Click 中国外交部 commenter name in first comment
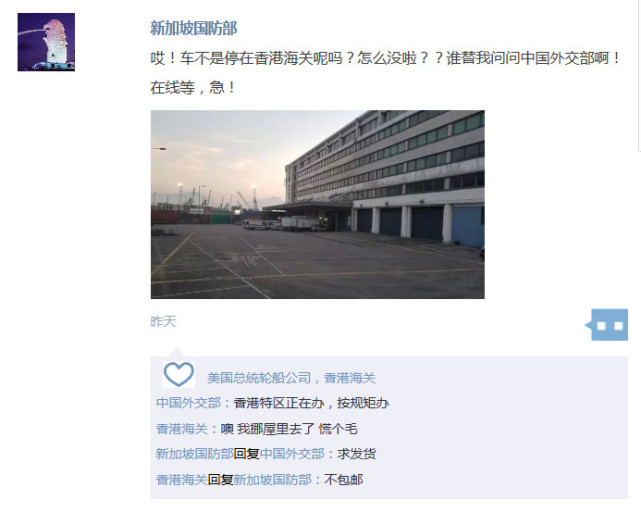This screenshot has width=641, height=512. tap(188, 403)
